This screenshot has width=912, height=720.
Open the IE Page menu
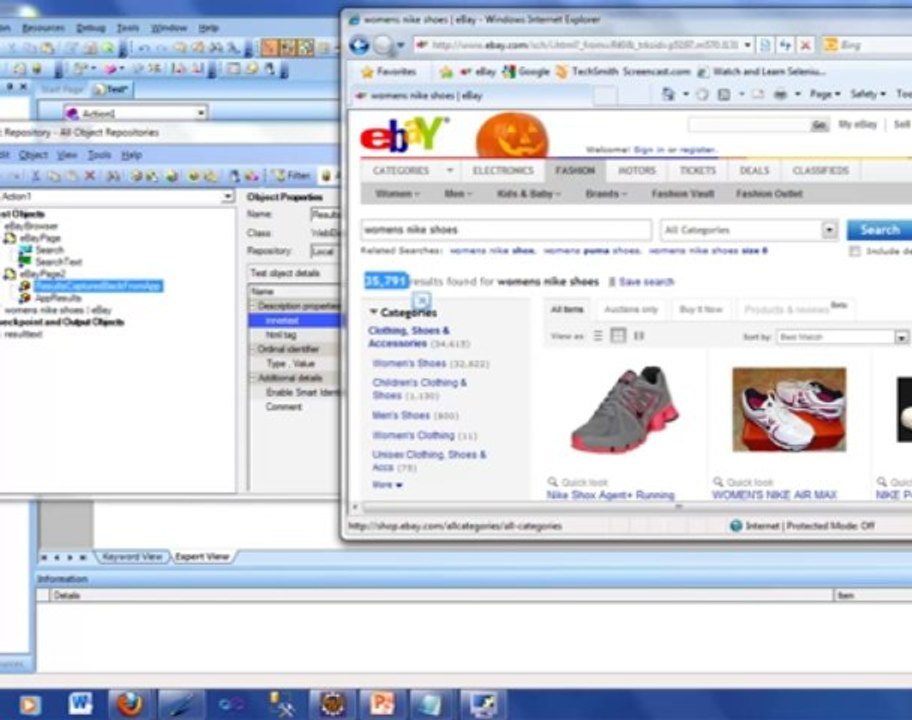(825, 94)
